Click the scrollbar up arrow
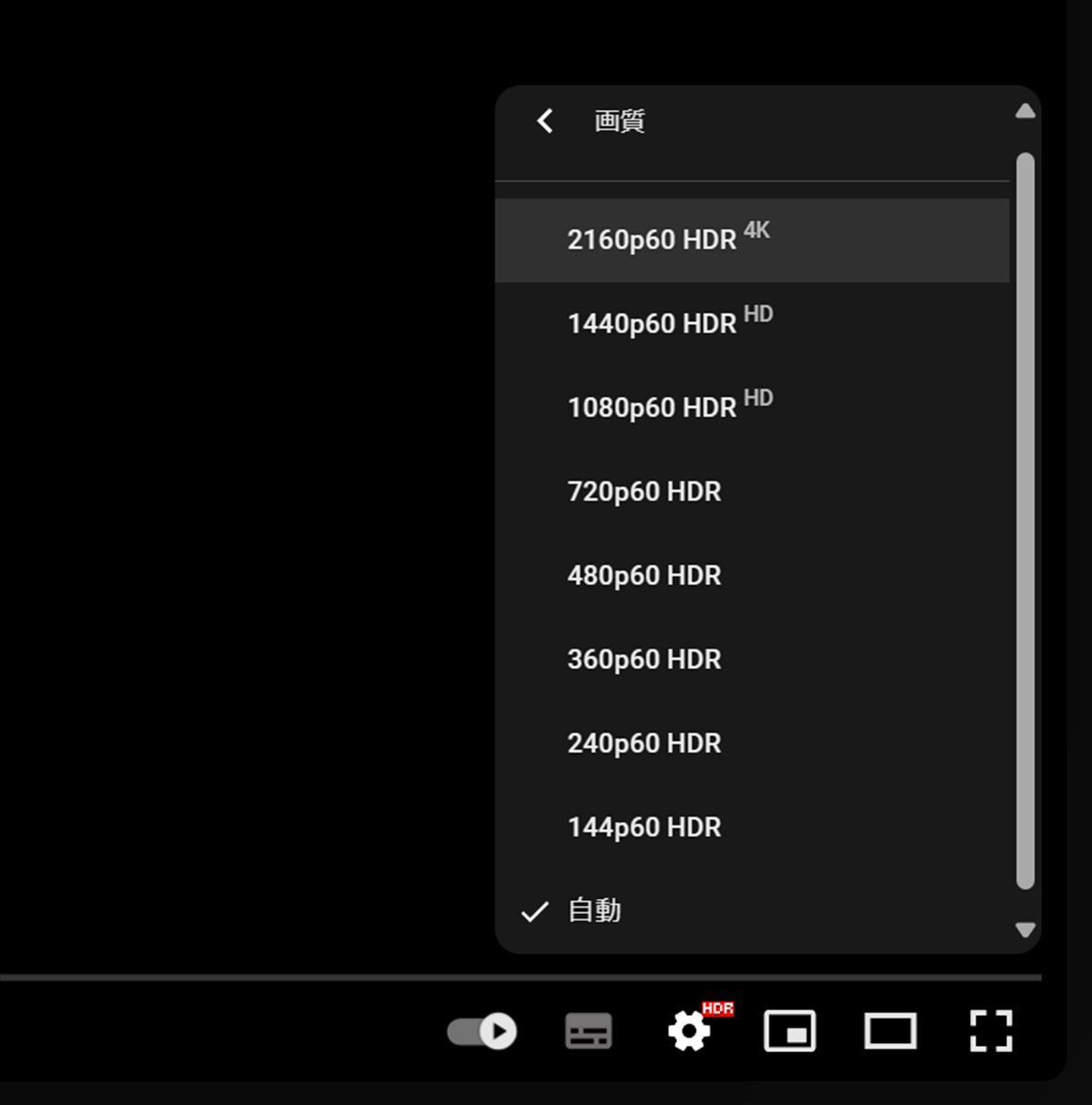Viewport: 1092px width, 1105px height. click(x=1025, y=111)
